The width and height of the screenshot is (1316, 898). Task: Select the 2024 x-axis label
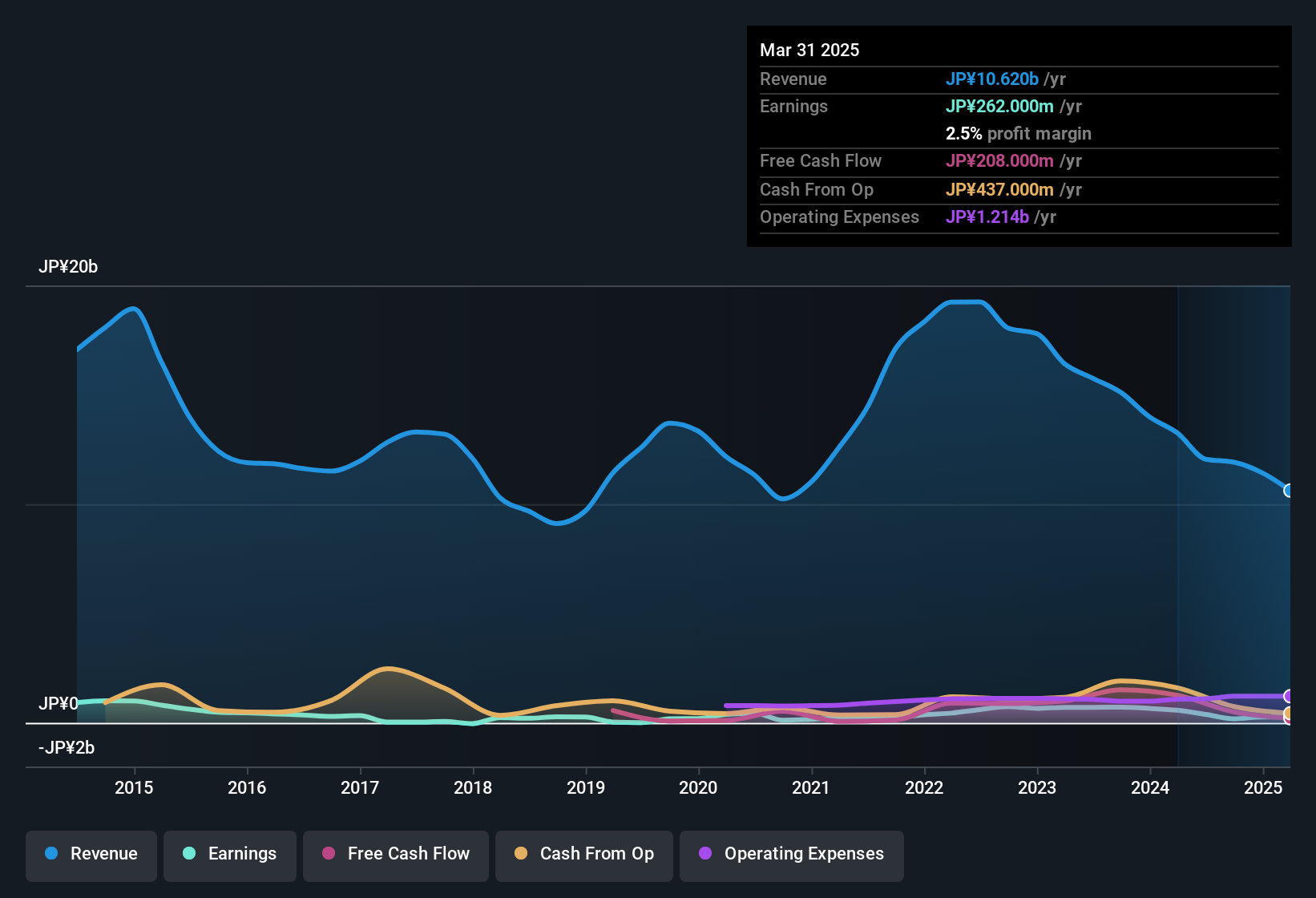[1150, 787]
